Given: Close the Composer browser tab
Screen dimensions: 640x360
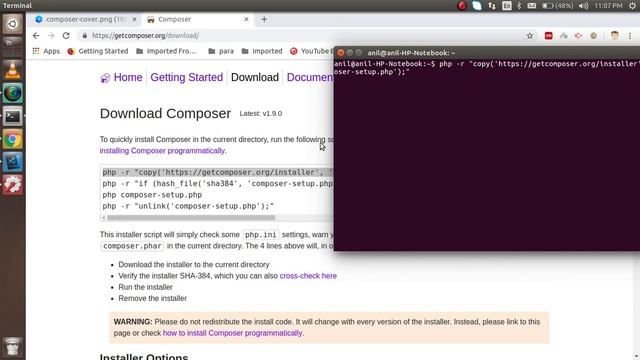Looking at the screenshot, I should click(x=246, y=19).
